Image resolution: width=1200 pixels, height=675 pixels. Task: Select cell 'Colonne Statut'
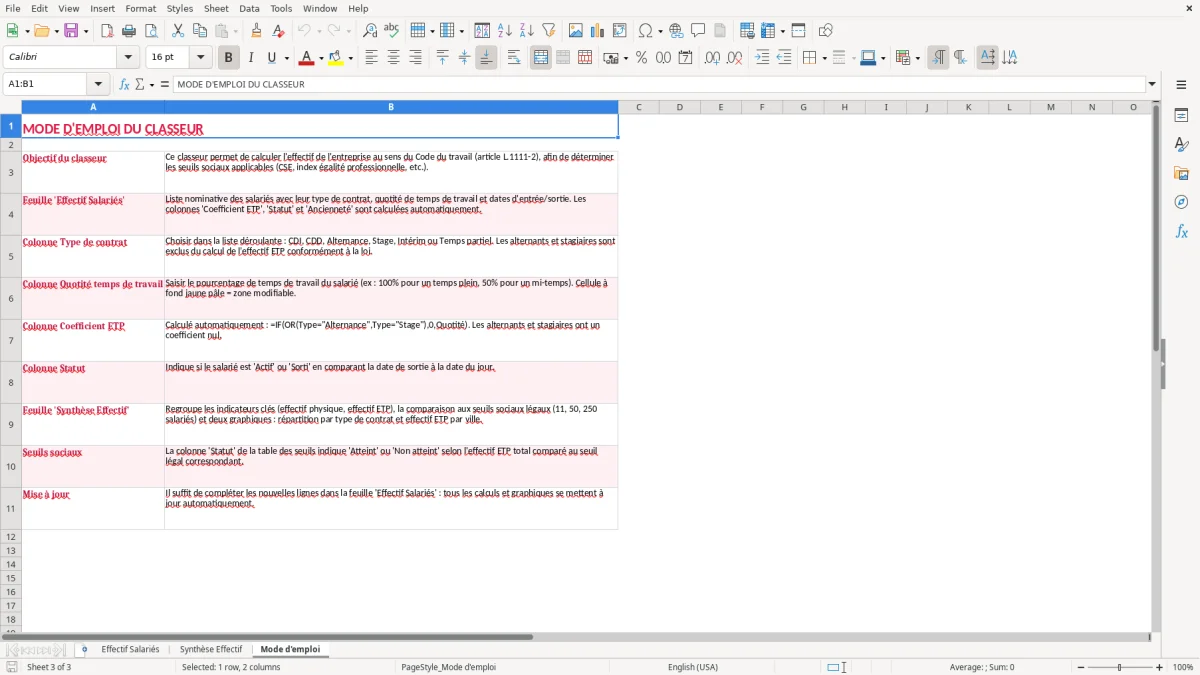(x=93, y=382)
